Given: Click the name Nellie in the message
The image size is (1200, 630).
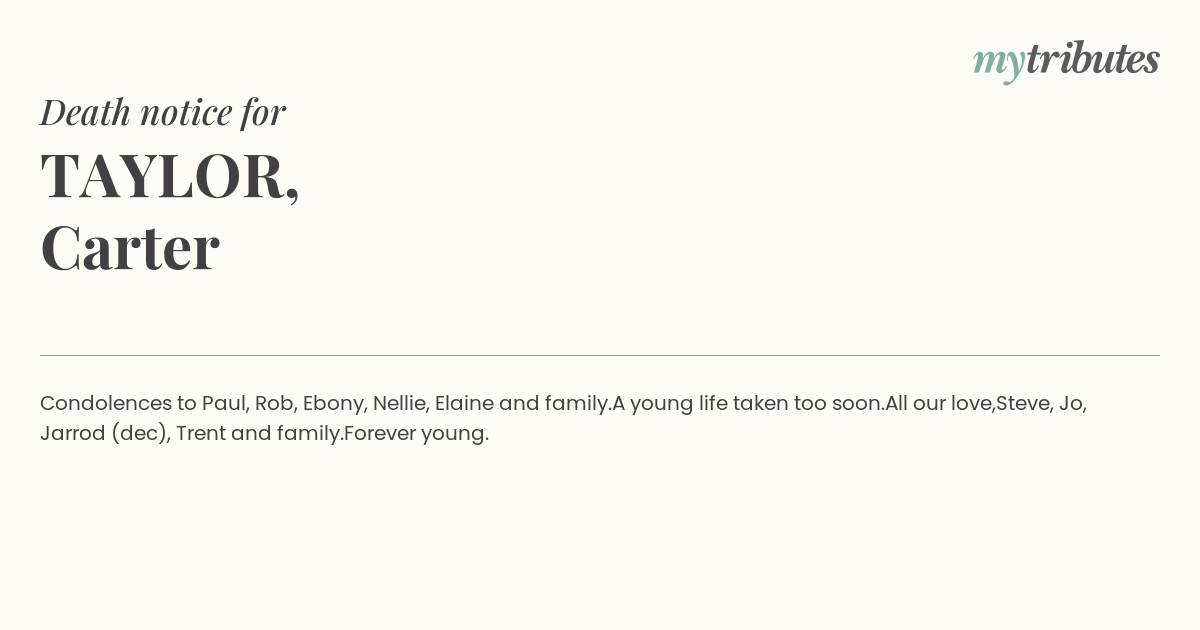Looking at the screenshot, I should [x=399, y=403].
